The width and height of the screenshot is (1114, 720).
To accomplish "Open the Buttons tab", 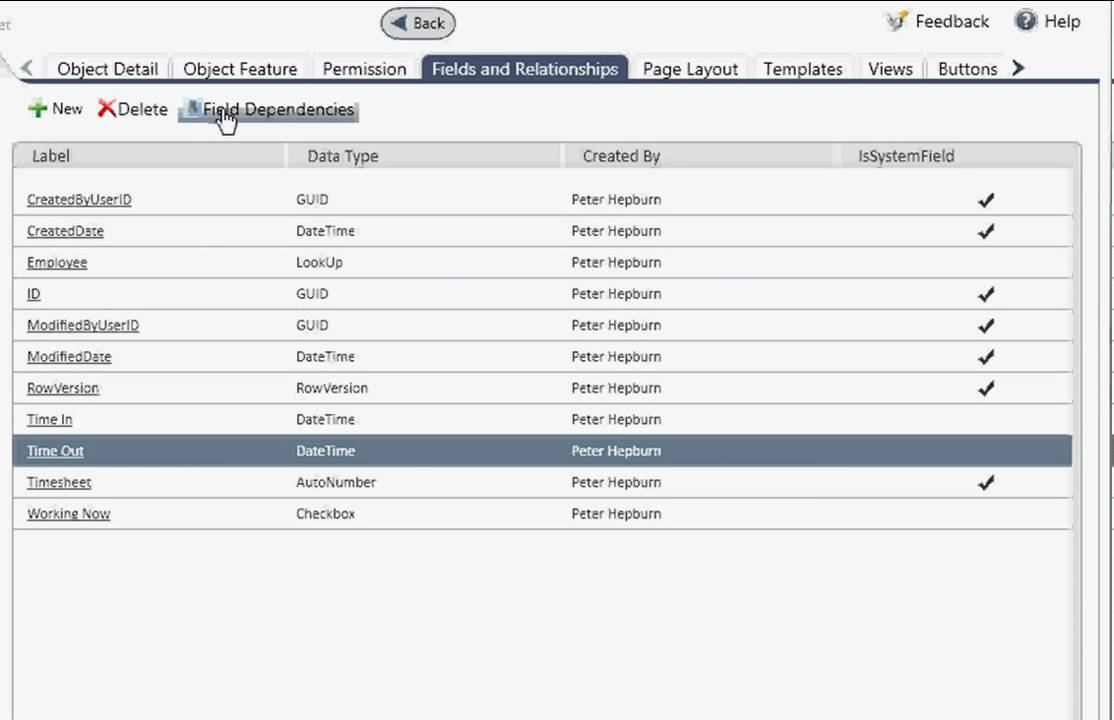I will pos(968,69).
